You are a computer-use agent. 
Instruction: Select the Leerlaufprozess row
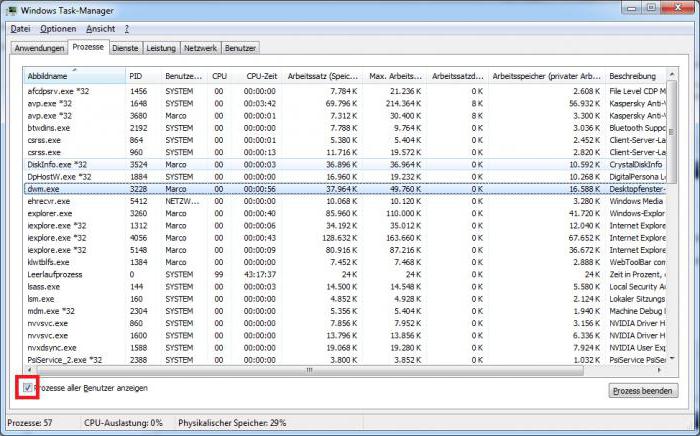(x=55, y=273)
